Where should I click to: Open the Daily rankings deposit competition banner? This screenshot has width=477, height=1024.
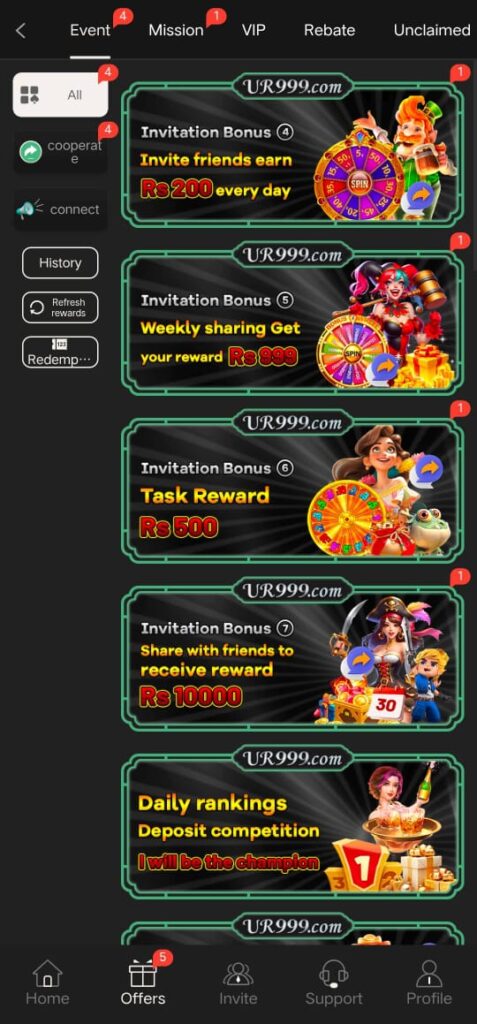pos(292,823)
